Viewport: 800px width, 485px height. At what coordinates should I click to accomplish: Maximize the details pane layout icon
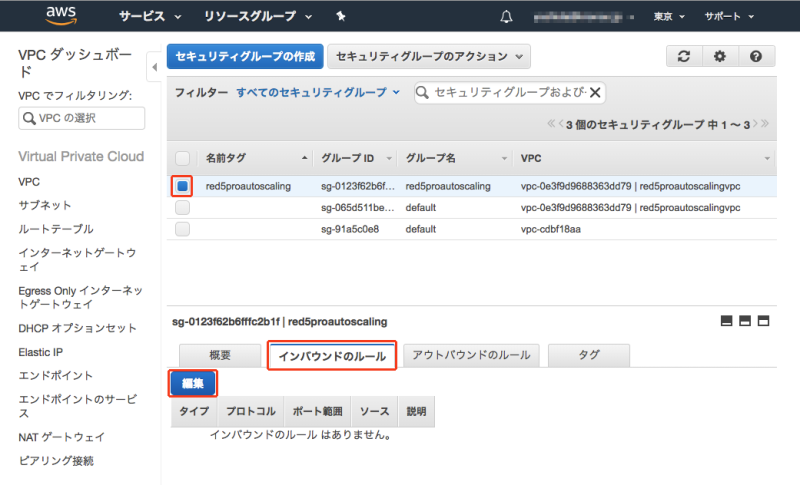click(764, 321)
